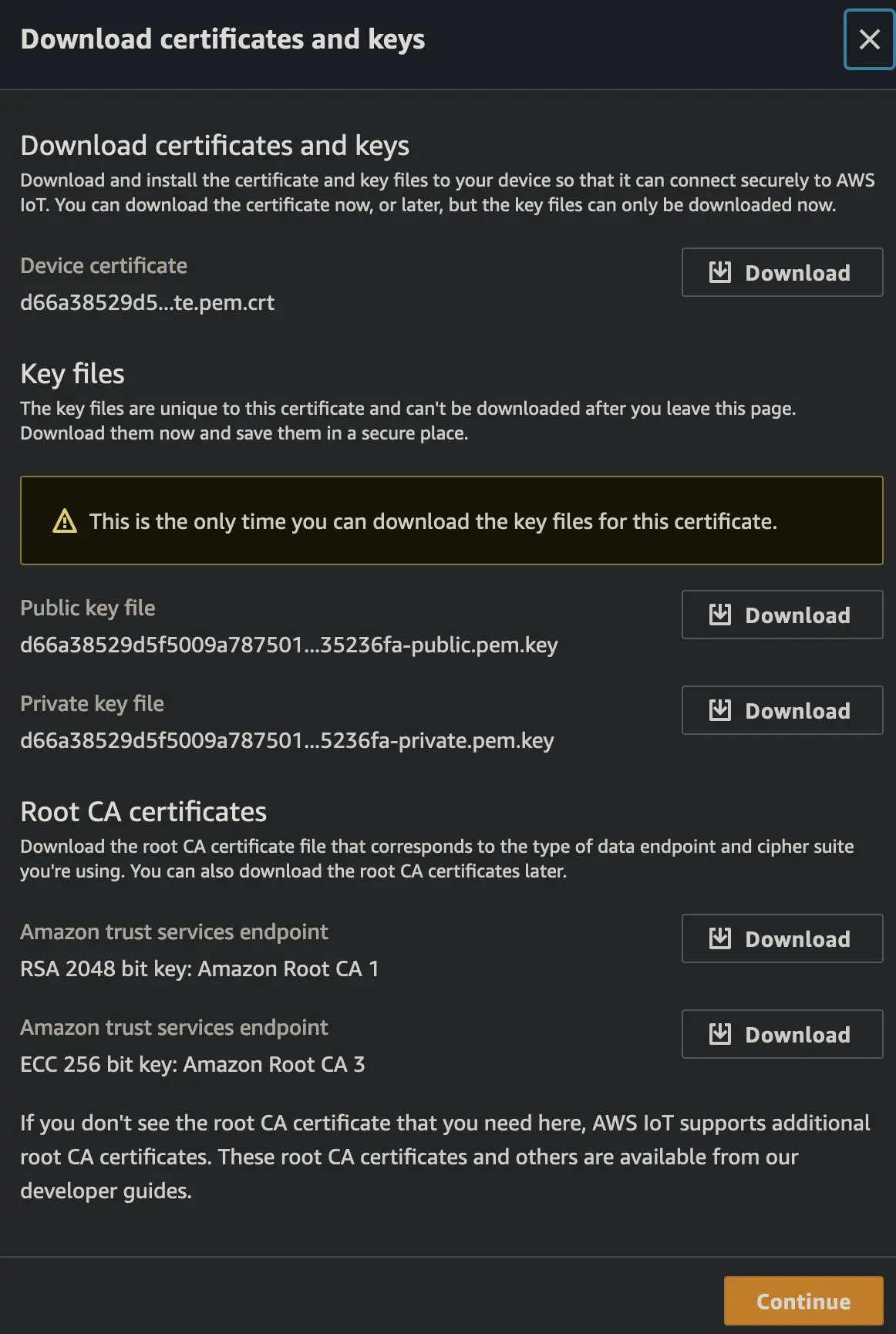Click download icon for Amazon Root CA 3
896x1334 pixels.
point(719,1034)
